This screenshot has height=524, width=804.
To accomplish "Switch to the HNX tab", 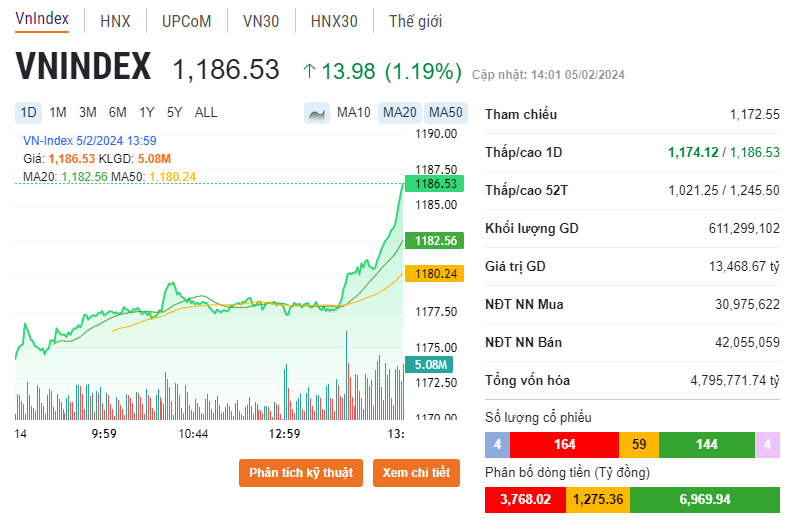I will click(x=115, y=21).
